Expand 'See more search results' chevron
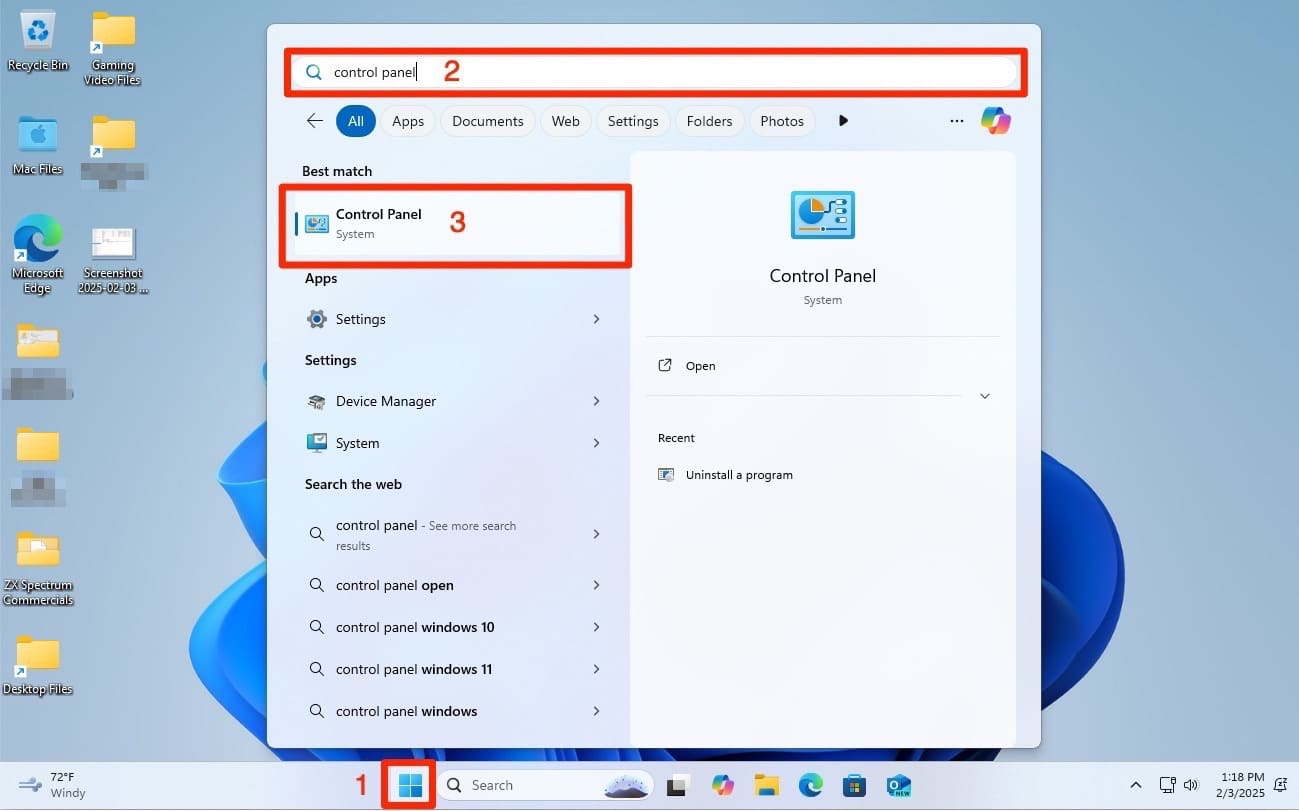The width and height of the screenshot is (1299, 811). point(597,534)
